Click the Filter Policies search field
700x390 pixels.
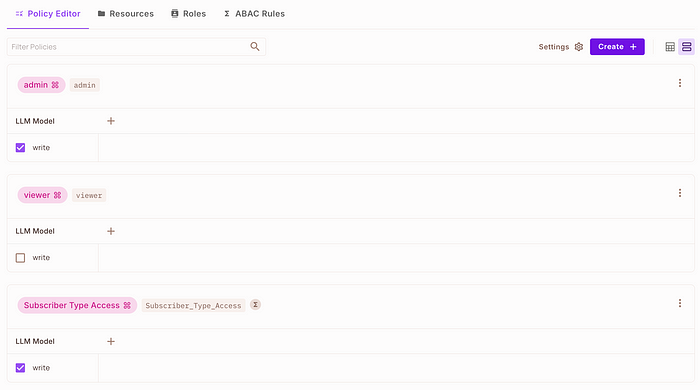[136, 47]
